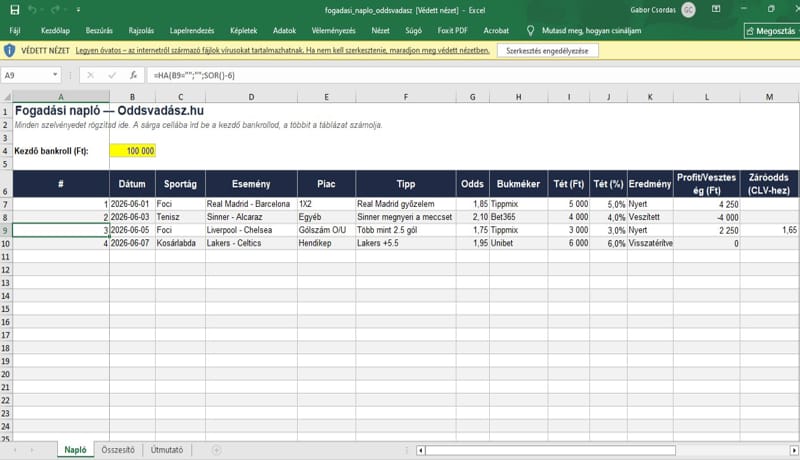
Task: Expand the Name Box dropdown arrow
Action: point(55,75)
